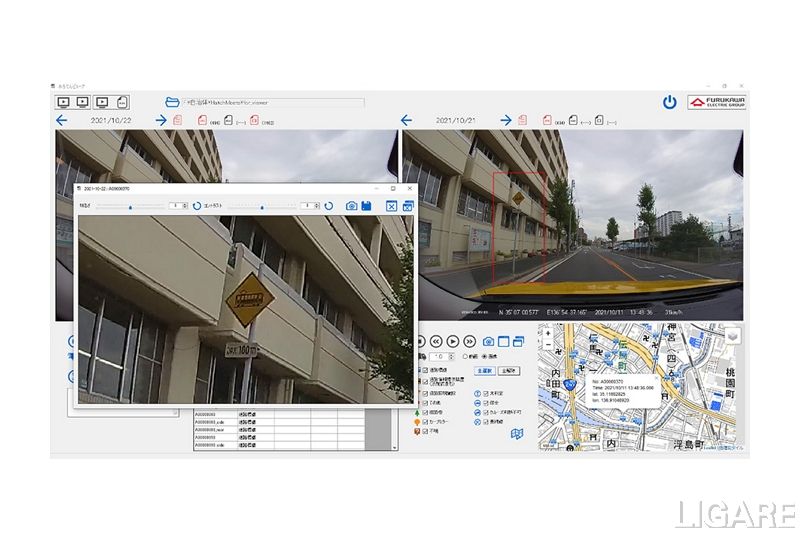Click camera icon beside the playback controls
Screen dimensions: 800x533
click(488, 341)
